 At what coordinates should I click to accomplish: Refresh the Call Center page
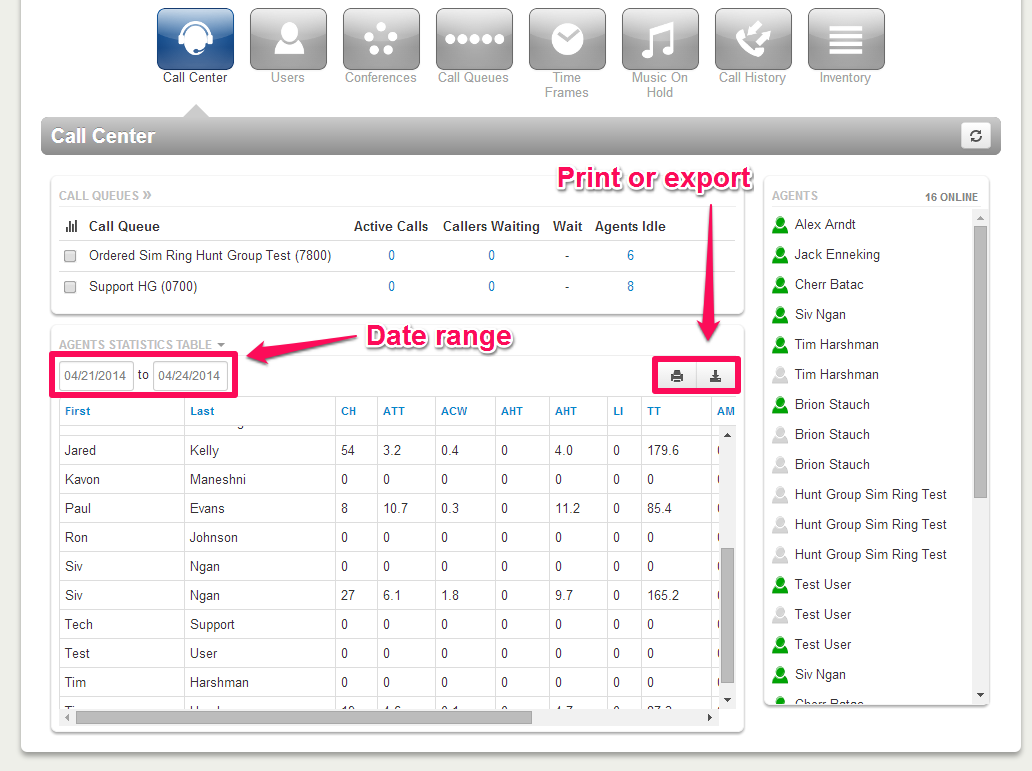click(x=975, y=135)
